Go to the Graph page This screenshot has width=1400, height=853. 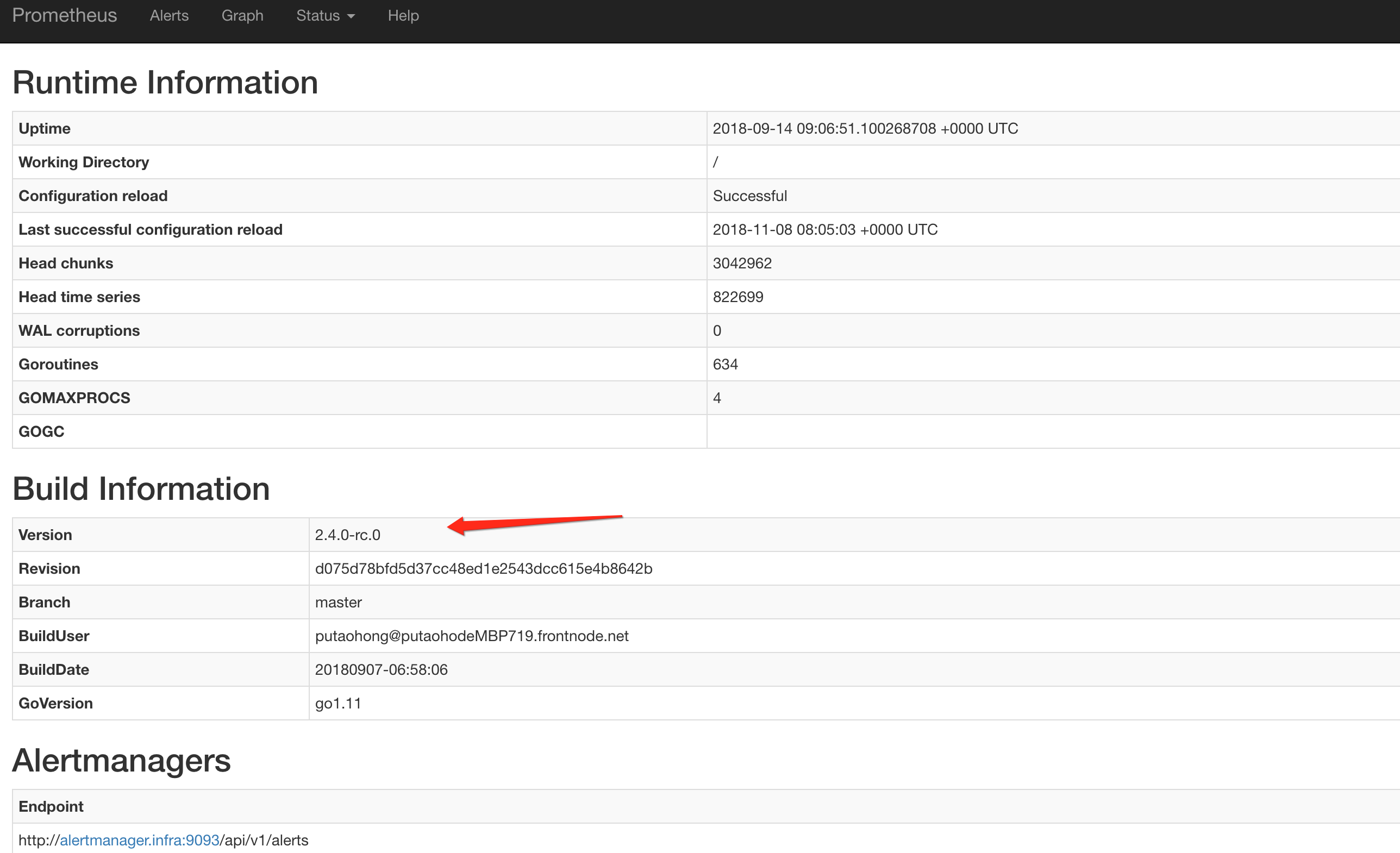tap(242, 15)
